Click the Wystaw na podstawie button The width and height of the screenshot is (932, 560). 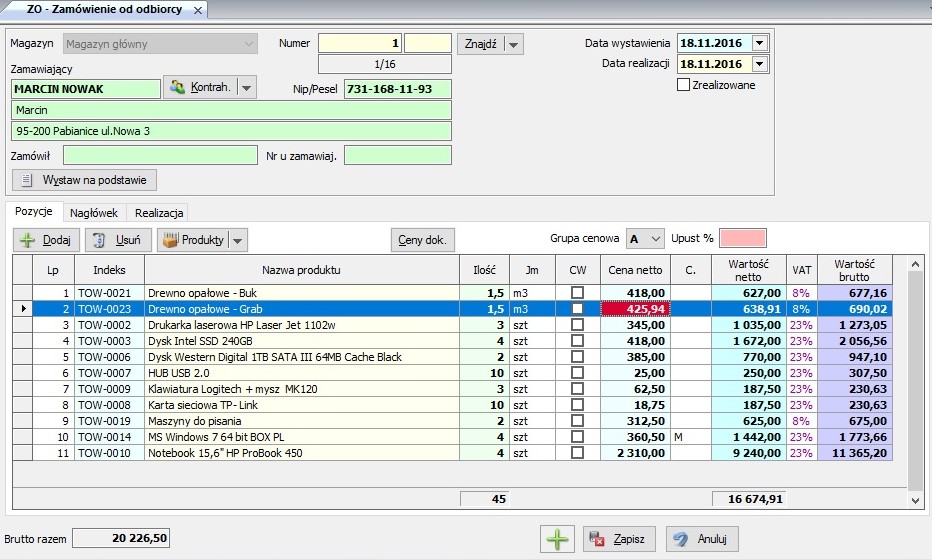[84, 180]
